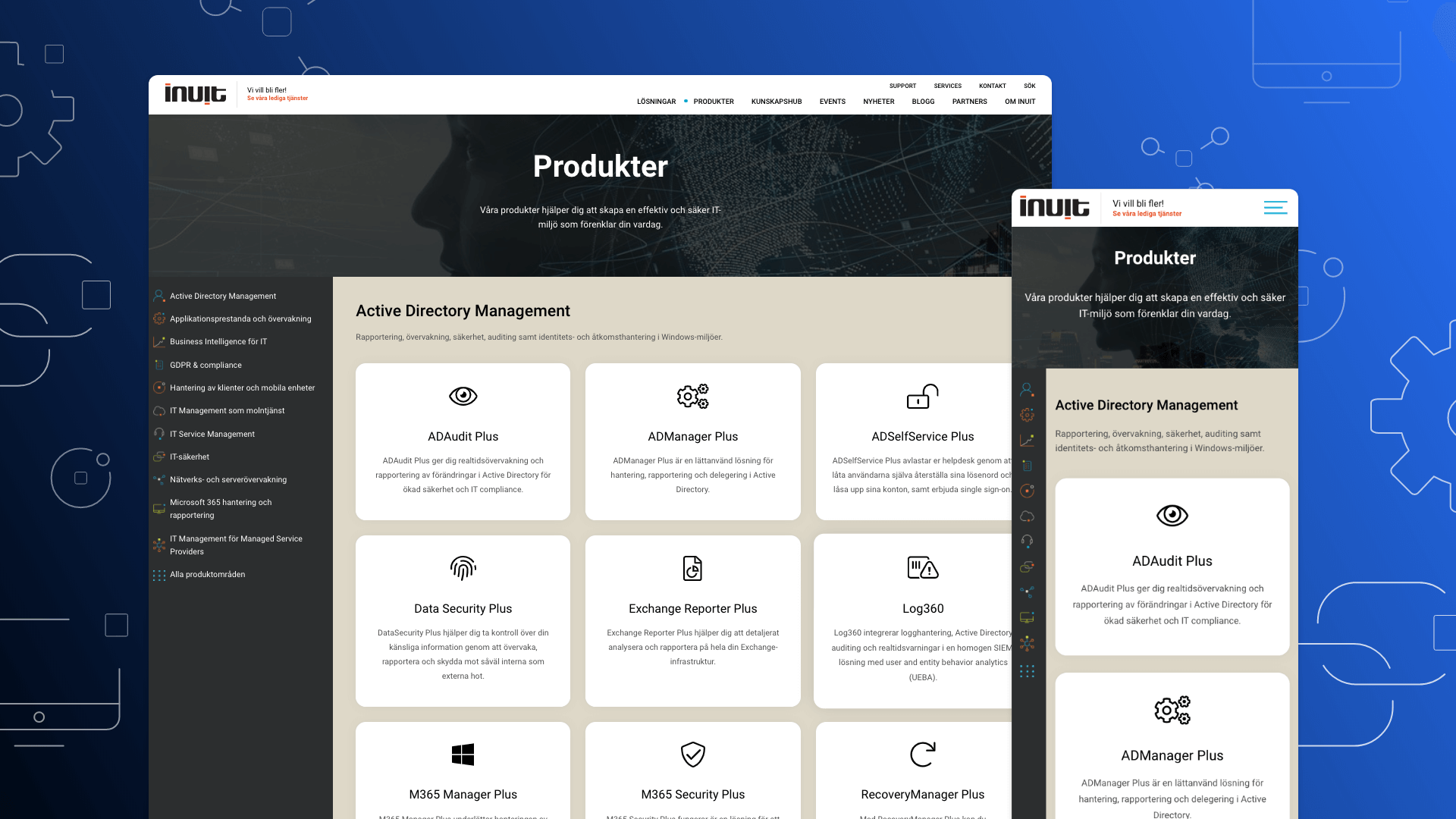Open the Sök search option
Image resolution: width=1456 pixels, height=819 pixels.
tap(1029, 86)
